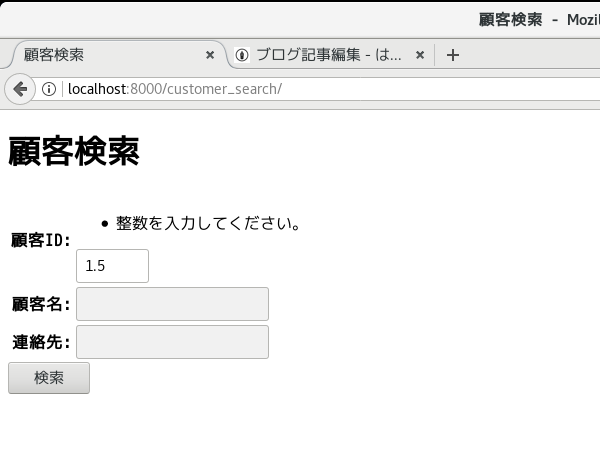Open the site information icon beside localhost
Viewport: 600px width, 450px height.
point(49,89)
